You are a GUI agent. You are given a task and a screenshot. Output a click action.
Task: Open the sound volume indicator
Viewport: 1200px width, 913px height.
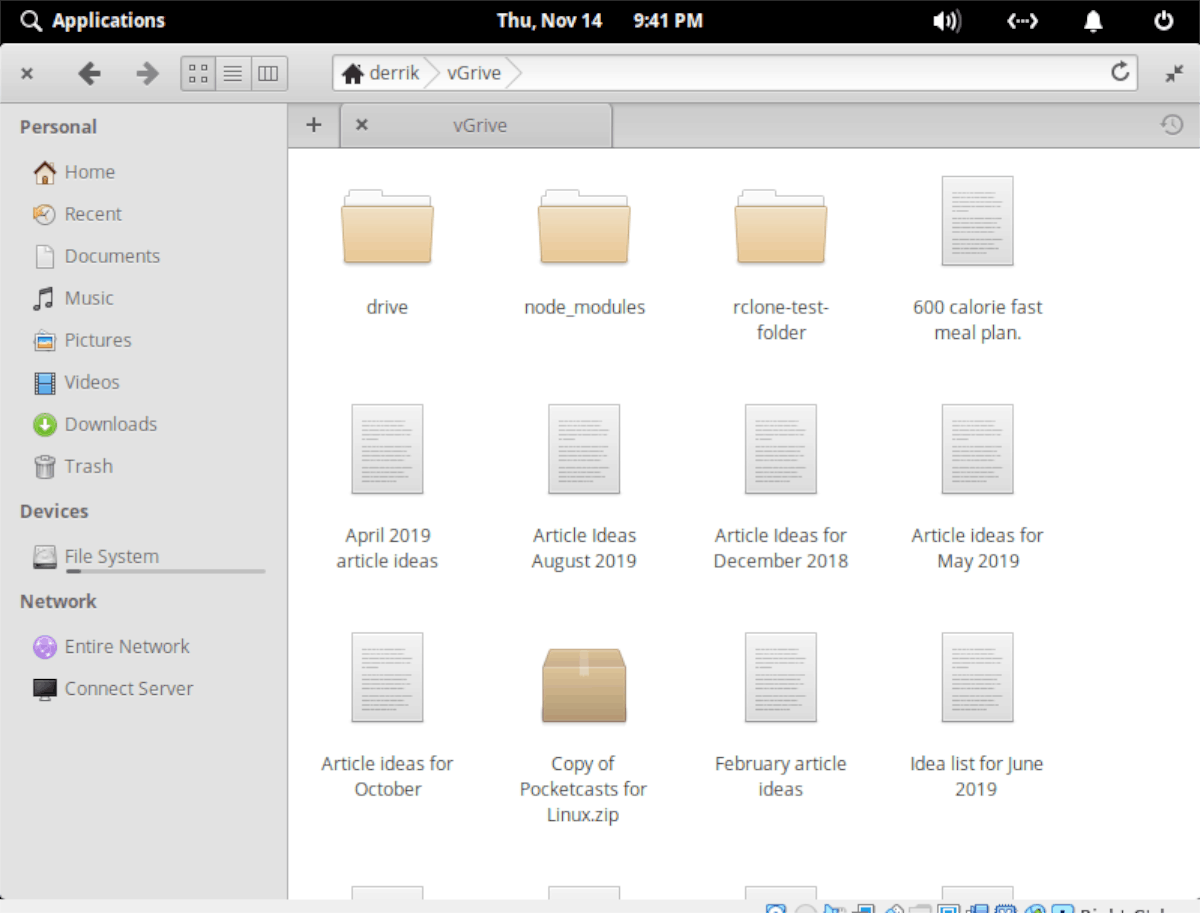tap(946, 21)
